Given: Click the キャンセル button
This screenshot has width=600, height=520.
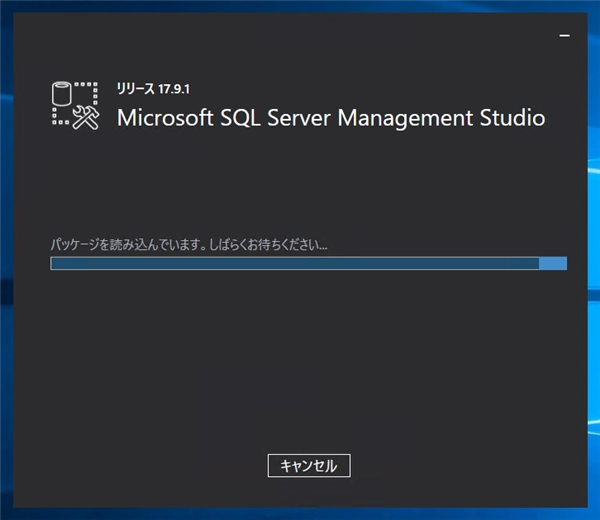Looking at the screenshot, I should (x=309, y=465).
